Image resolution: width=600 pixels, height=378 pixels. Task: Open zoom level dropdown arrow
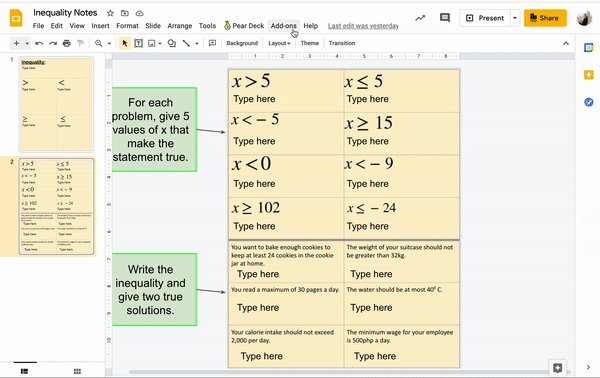click(x=109, y=44)
